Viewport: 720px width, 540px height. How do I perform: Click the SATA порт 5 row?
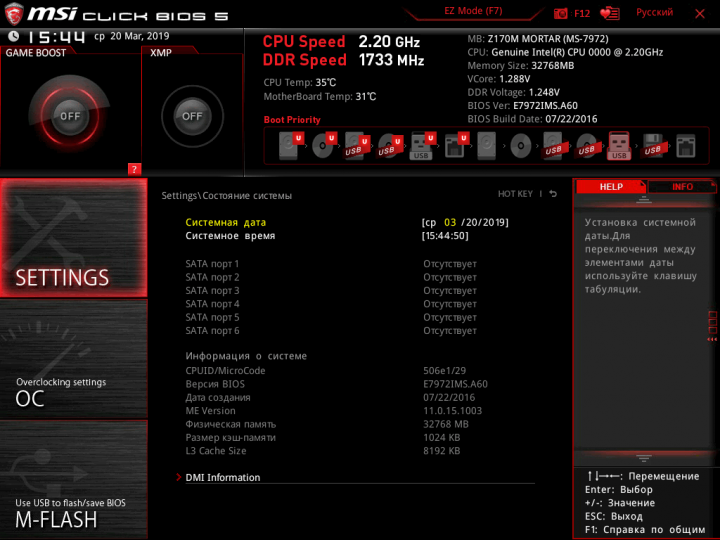click(x=331, y=317)
